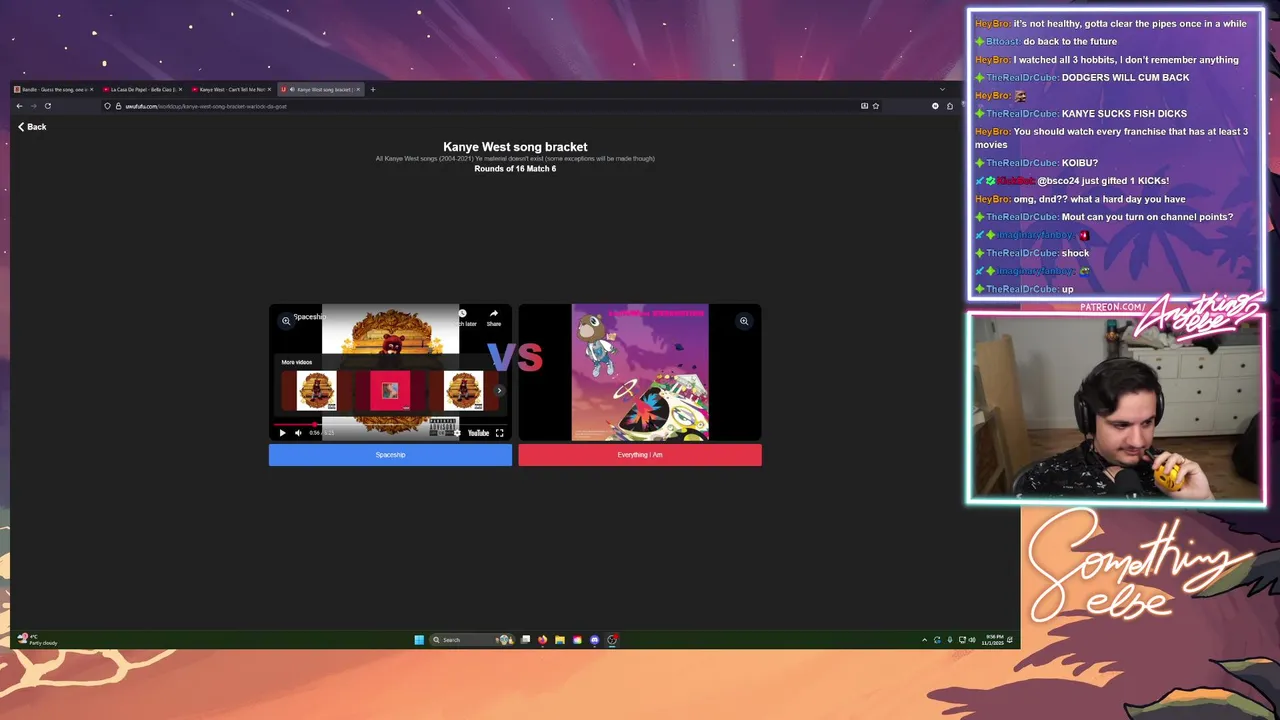This screenshot has width=1280, height=720.
Task: Open the Windows Start menu
Action: pyautogui.click(x=419, y=640)
